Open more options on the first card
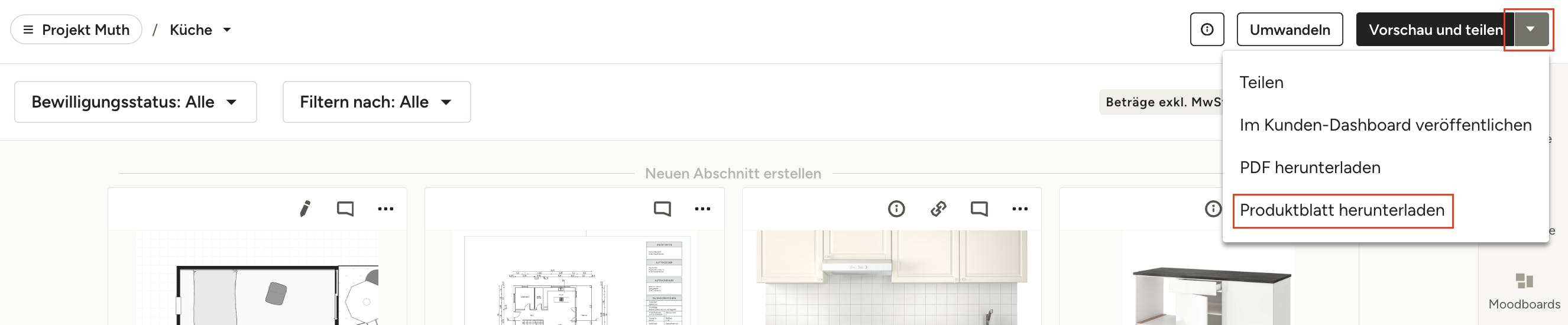Viewport: 1568px width, 325px height. 385,209
